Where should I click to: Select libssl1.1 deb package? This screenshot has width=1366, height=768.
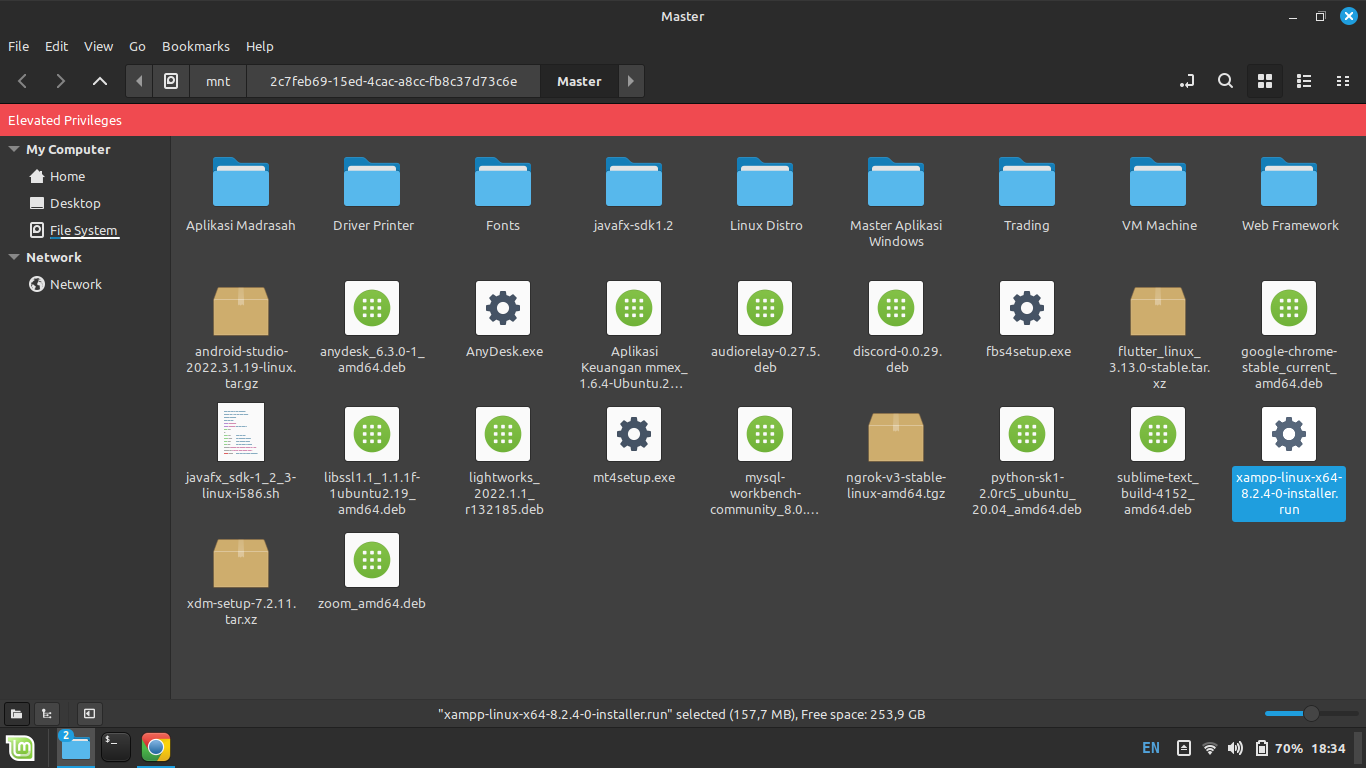pos(372,462)
